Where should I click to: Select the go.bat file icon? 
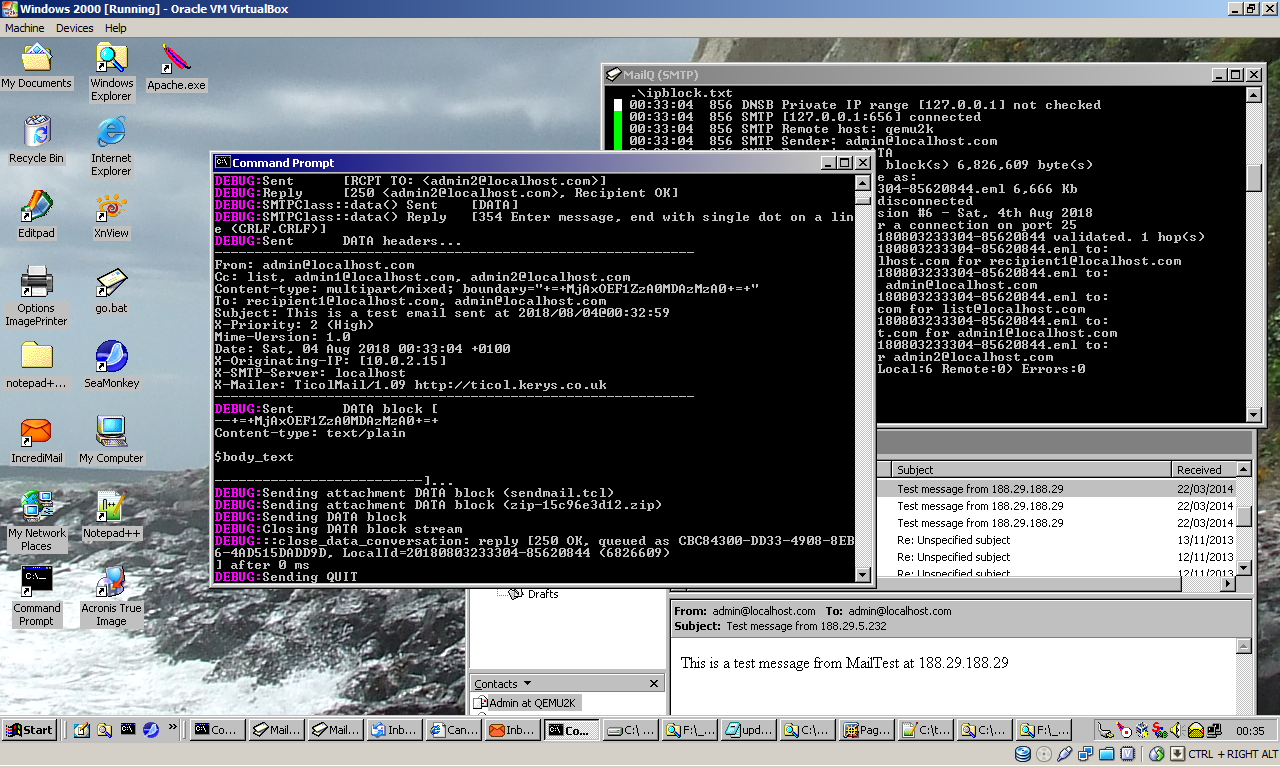(x=111, y=290)
